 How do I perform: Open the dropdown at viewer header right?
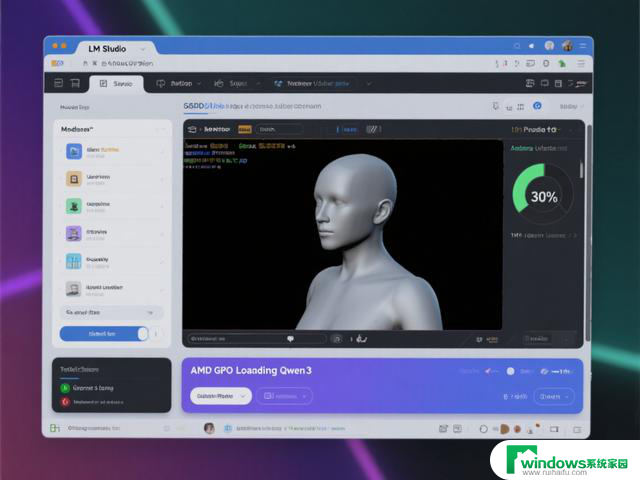tap(538, 129)
